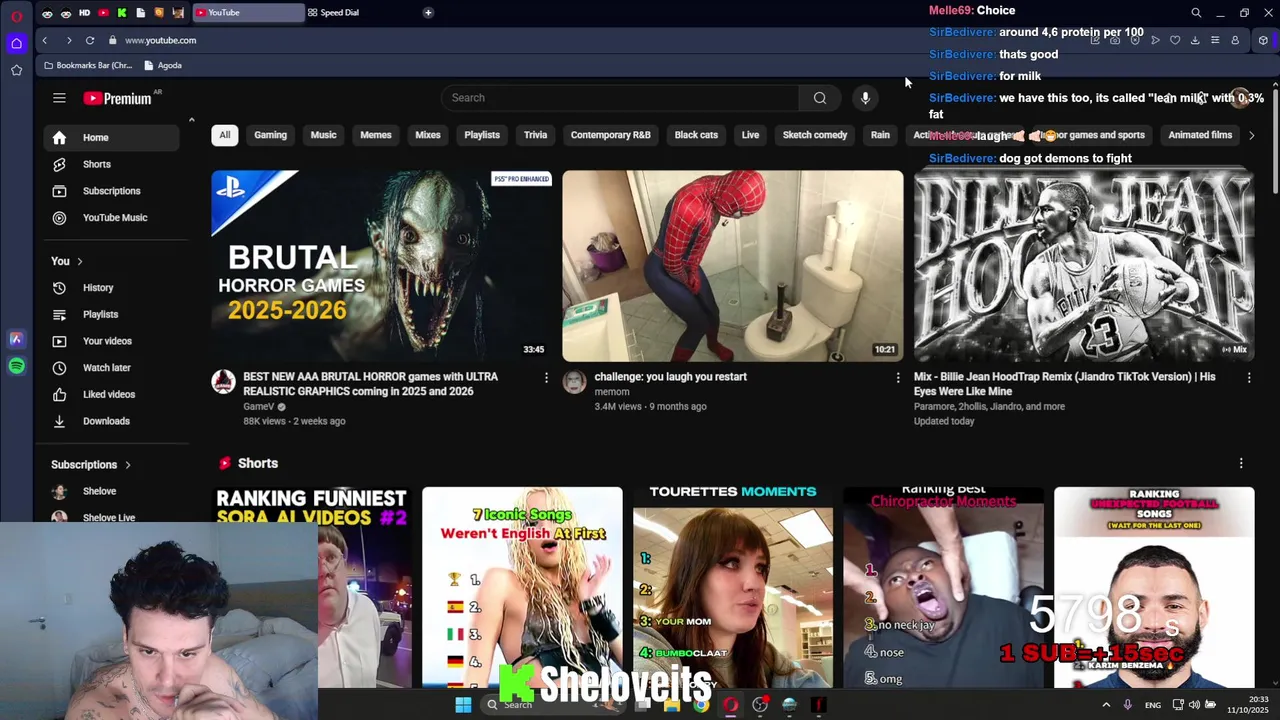1280x720 pixels.
Task: Click inside the YouTube Search field
Action: pos(620,98)
